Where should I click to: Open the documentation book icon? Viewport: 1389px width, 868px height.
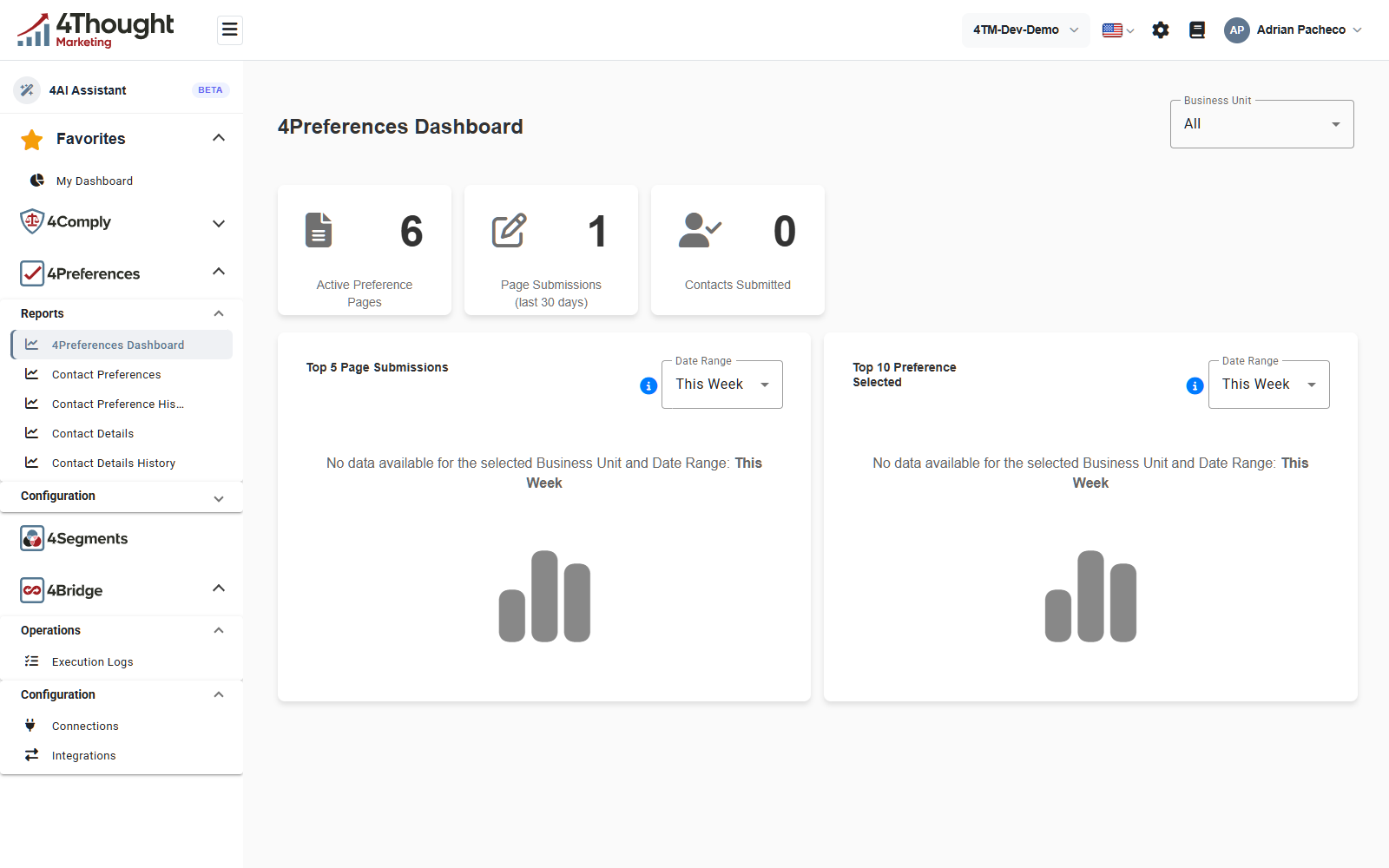(1197, 30)
